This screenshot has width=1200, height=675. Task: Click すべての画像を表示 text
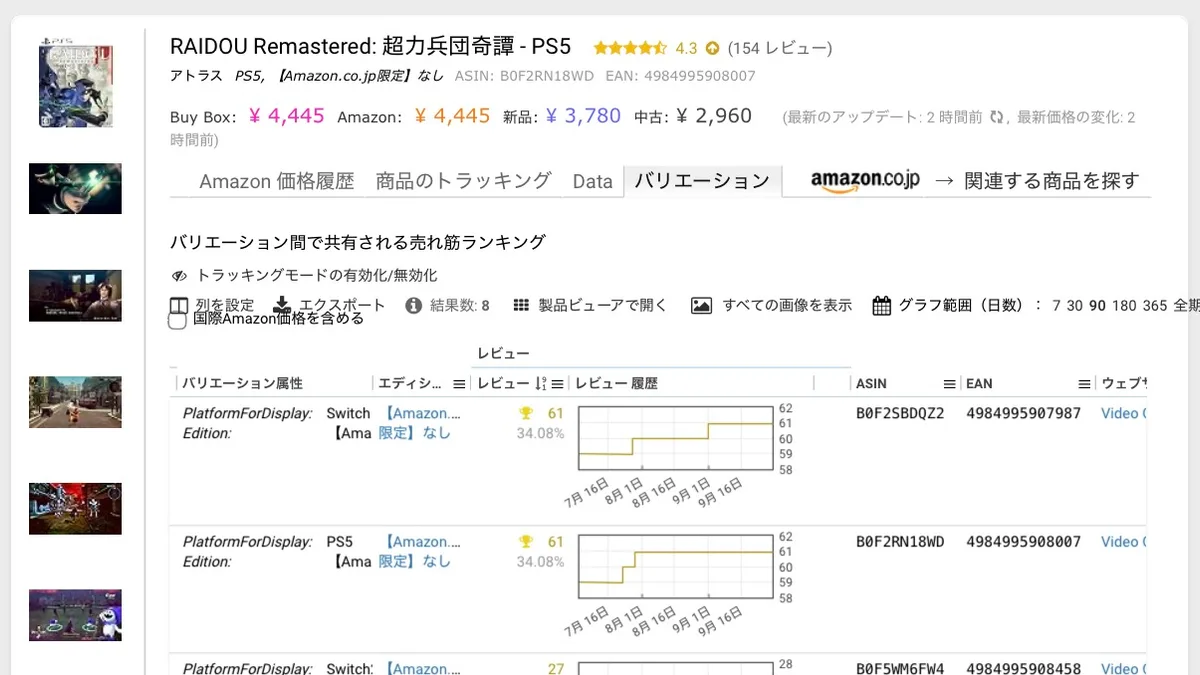[787, 305]
